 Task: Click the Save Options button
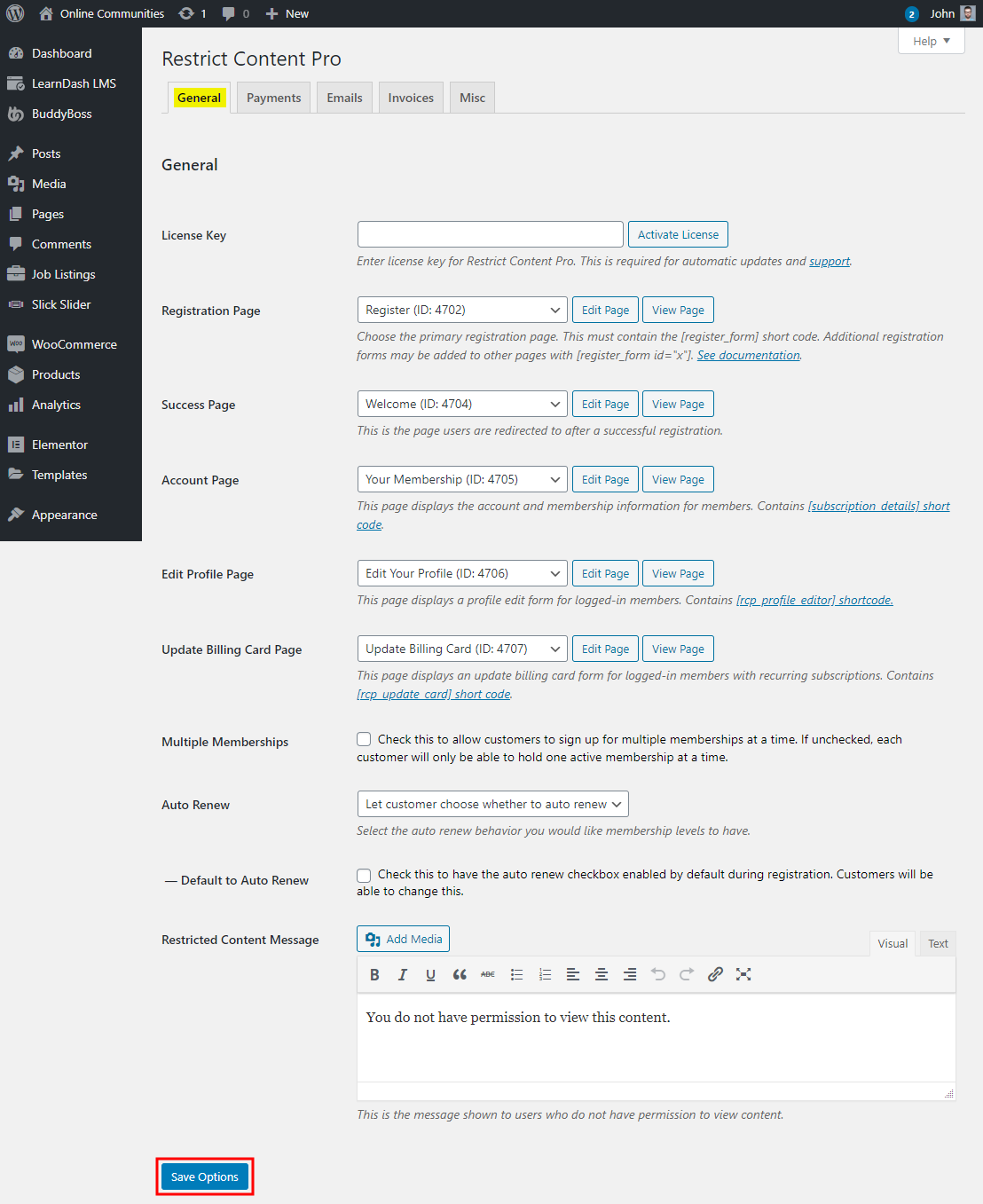pyautogui.click(x=204, y=1176)
